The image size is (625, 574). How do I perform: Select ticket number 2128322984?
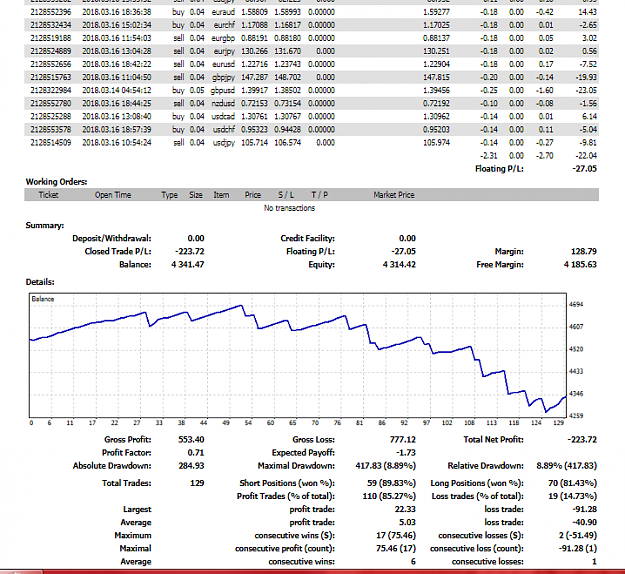click(51, 90)
